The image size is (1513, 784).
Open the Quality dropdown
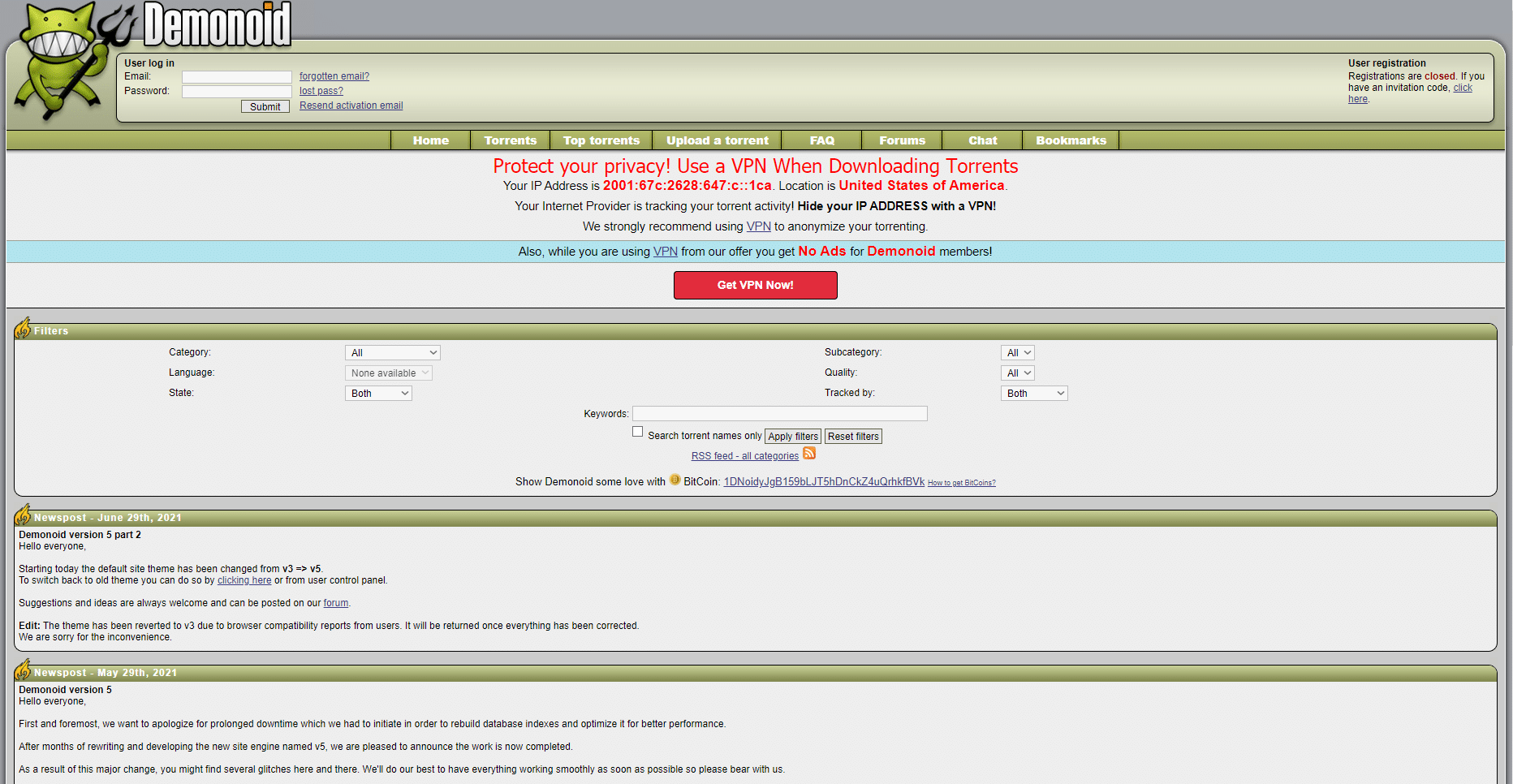pyautogui.click(x=1017, y=373)
